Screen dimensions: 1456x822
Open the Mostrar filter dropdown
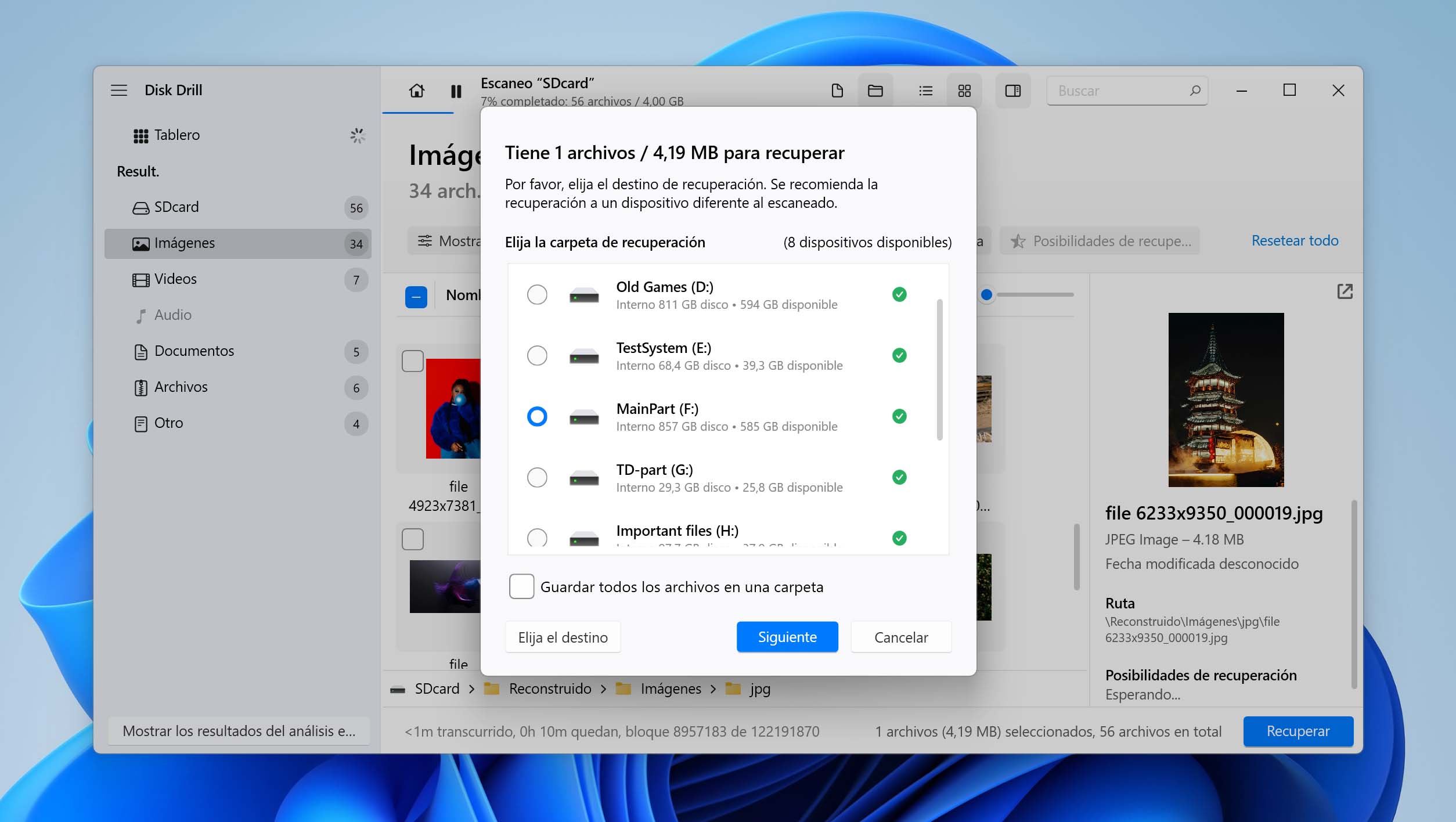click(445, 241)
